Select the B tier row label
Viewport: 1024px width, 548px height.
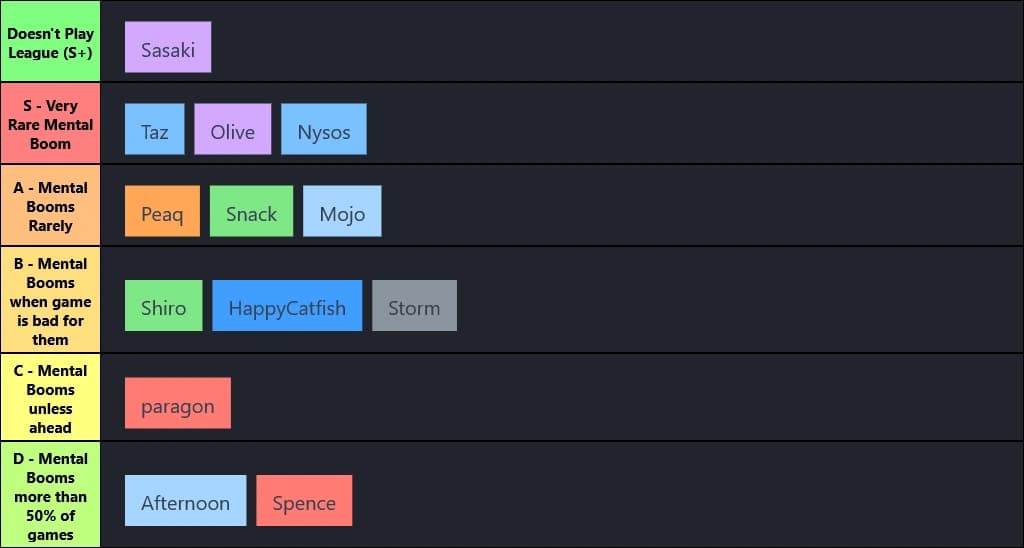[x=50, y=300]
